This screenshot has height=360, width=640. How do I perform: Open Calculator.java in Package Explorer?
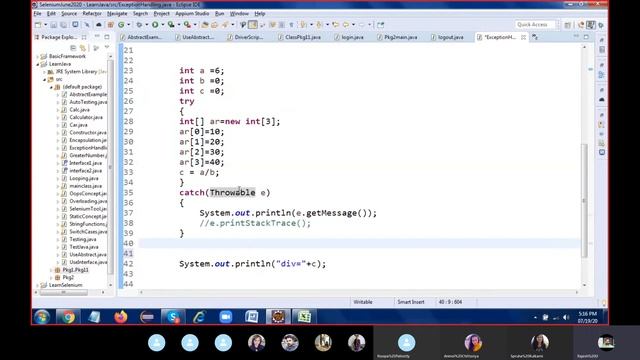(86, 117)
